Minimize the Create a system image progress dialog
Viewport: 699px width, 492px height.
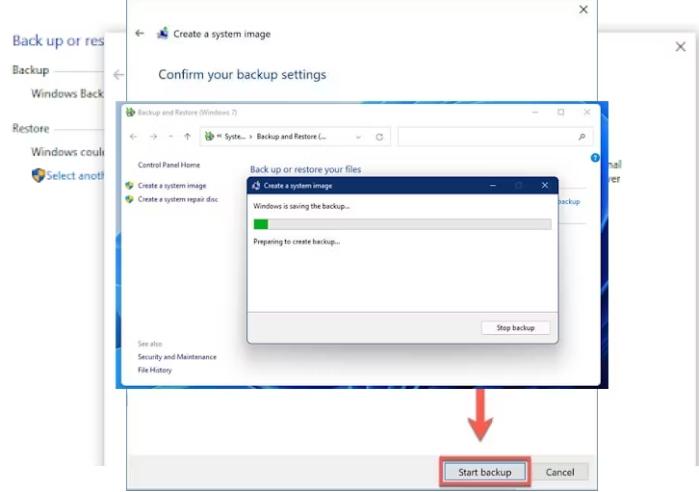click(493, 185)
